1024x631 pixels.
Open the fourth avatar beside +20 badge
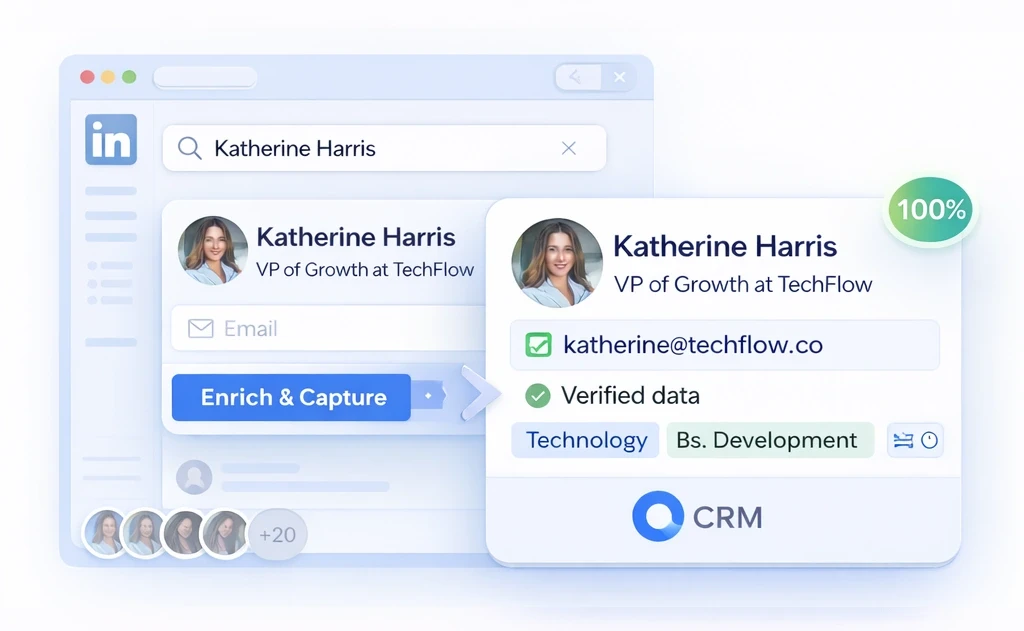tap(225, 533)
